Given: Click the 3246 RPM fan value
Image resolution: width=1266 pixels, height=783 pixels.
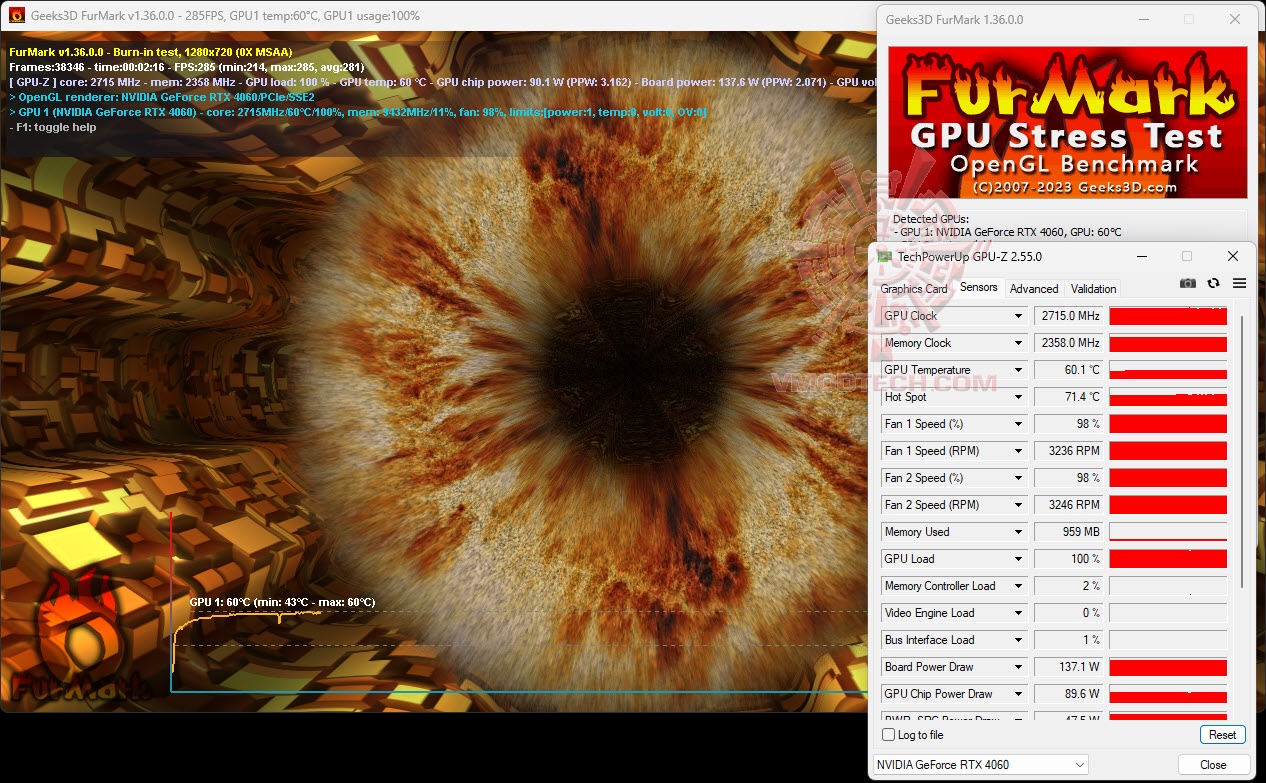Looking at the screenshot, I should tap(1068, 505).
